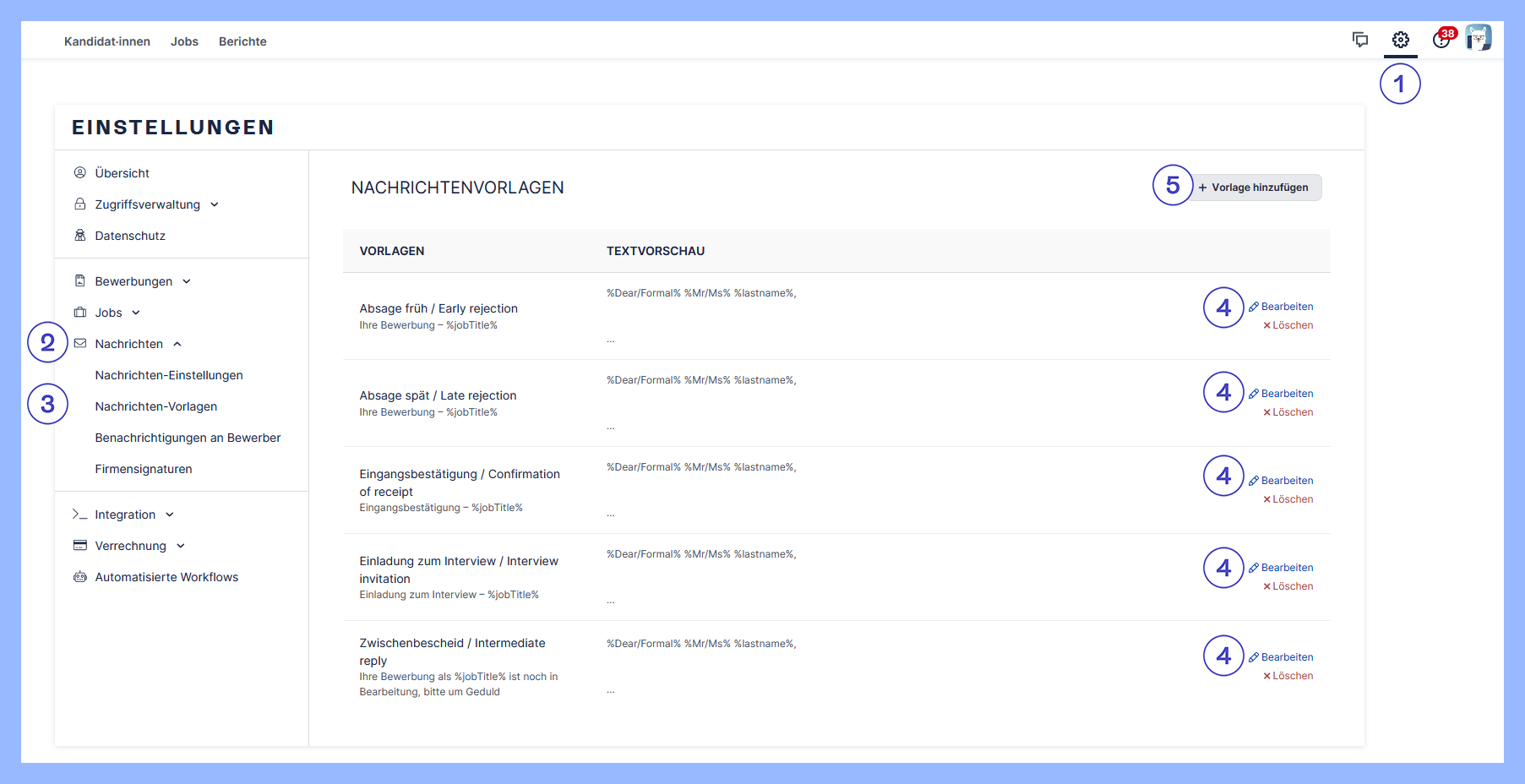Click the help icon with 38 badge

pos(1441,40)
